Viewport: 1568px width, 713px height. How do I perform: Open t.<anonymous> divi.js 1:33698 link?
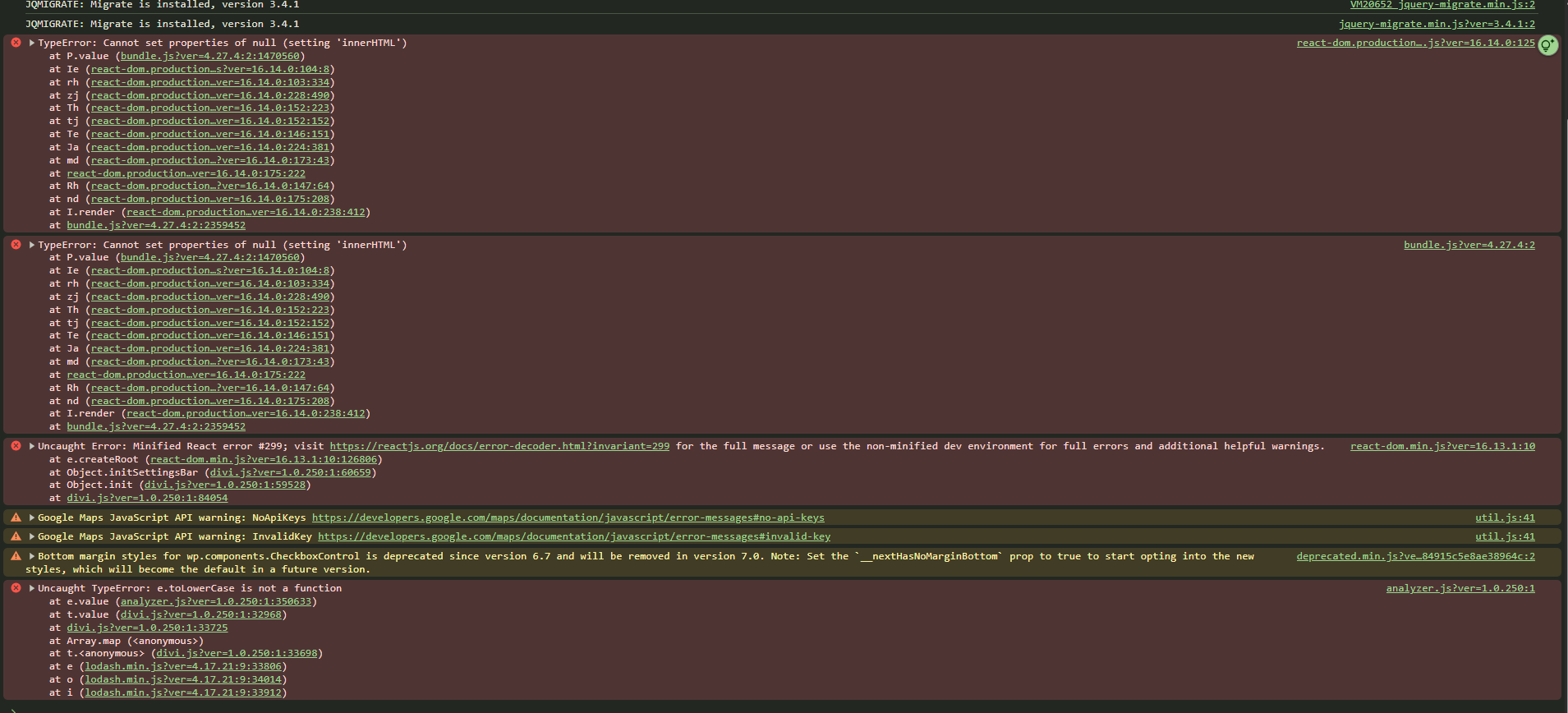coord(237,653)
